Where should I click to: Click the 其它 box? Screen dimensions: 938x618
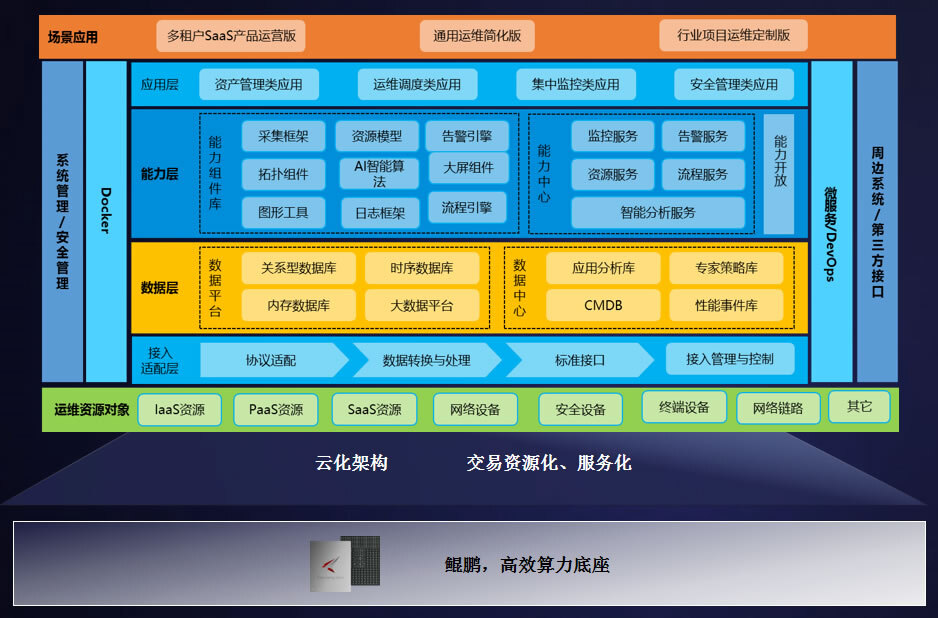click(860, 406)
